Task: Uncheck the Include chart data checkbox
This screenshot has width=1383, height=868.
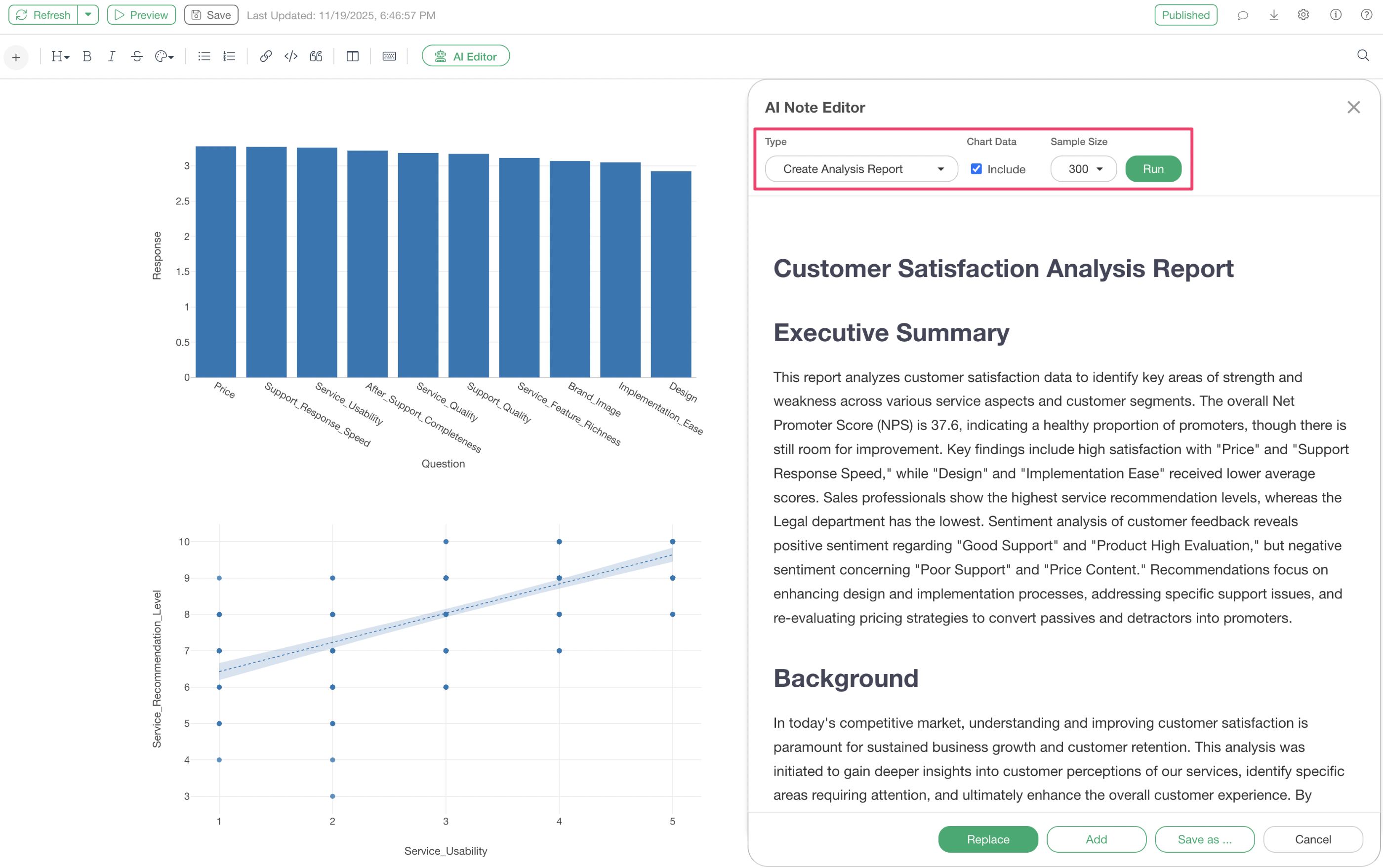Action: click(976, 169)
